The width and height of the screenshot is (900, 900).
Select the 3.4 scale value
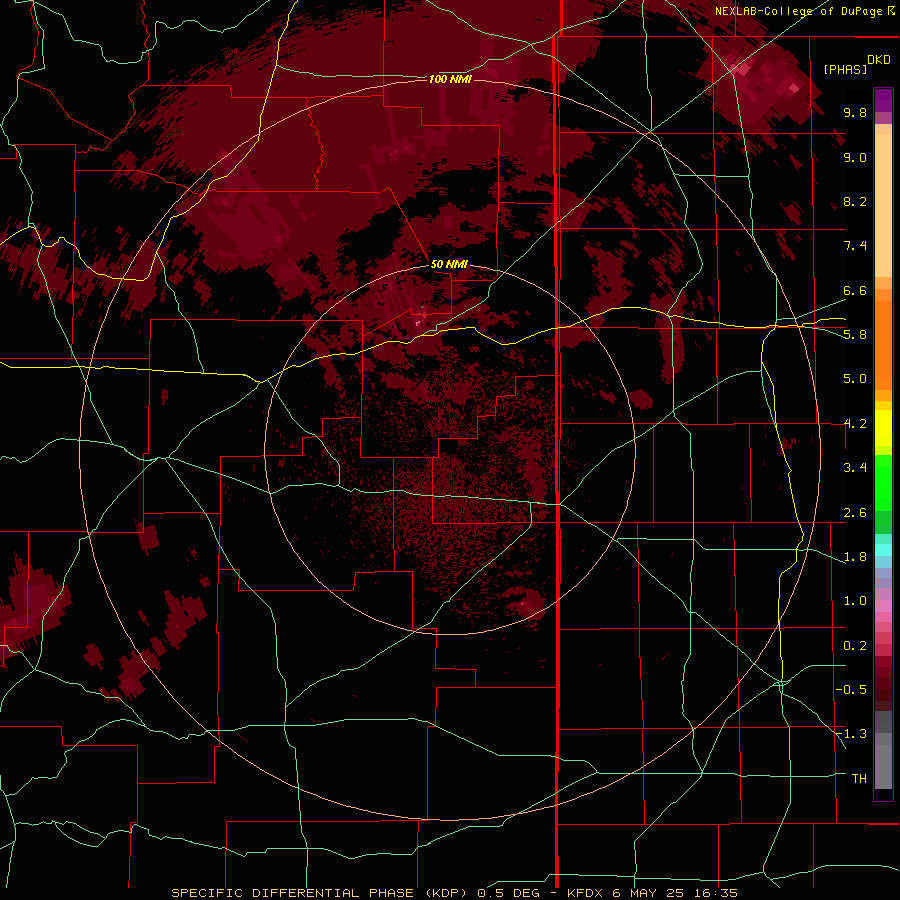pyautogui.click(x=855, y=468)
